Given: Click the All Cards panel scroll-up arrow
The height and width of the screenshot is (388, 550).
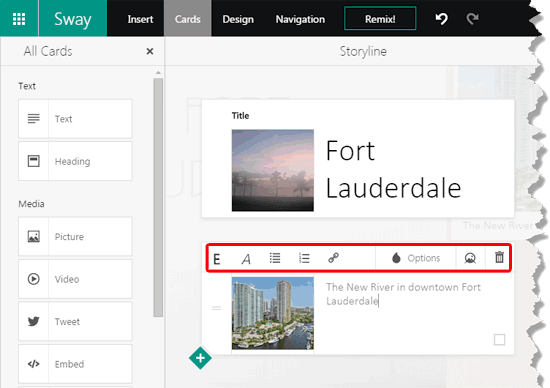Looking at the screenshot, I should (158, 73).
